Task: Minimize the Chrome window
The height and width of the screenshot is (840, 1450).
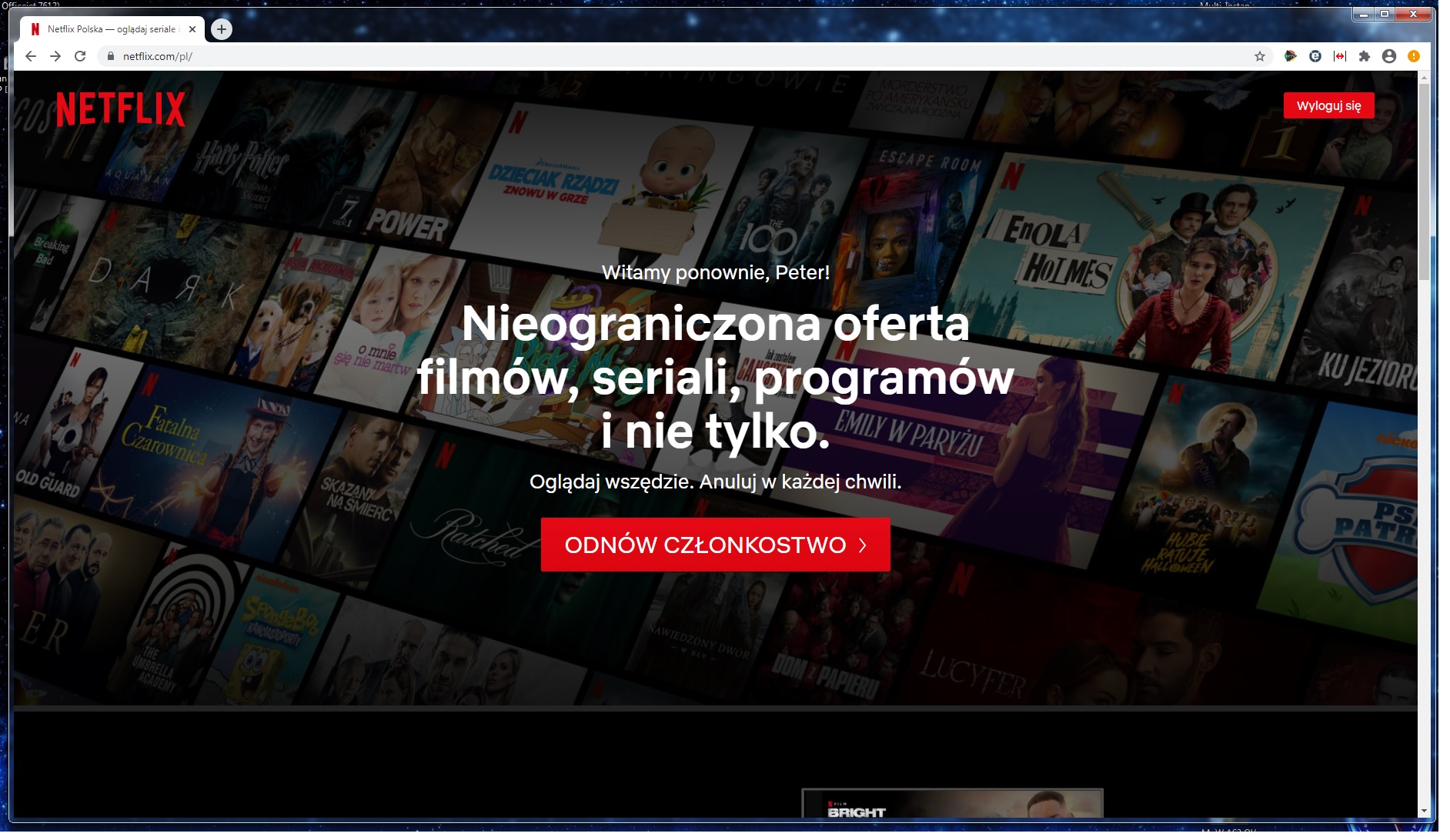Action: click(x=1363, y=14)
